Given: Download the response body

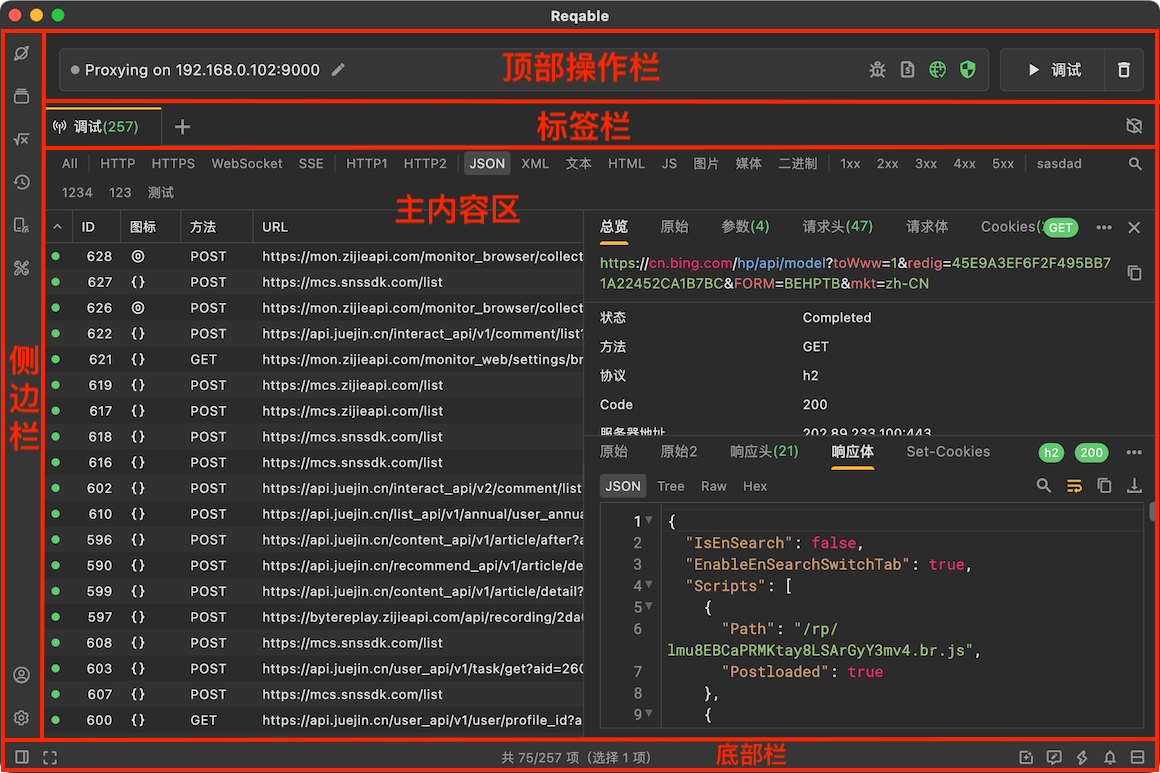Looking at the screenshot, I should 1133,485.
